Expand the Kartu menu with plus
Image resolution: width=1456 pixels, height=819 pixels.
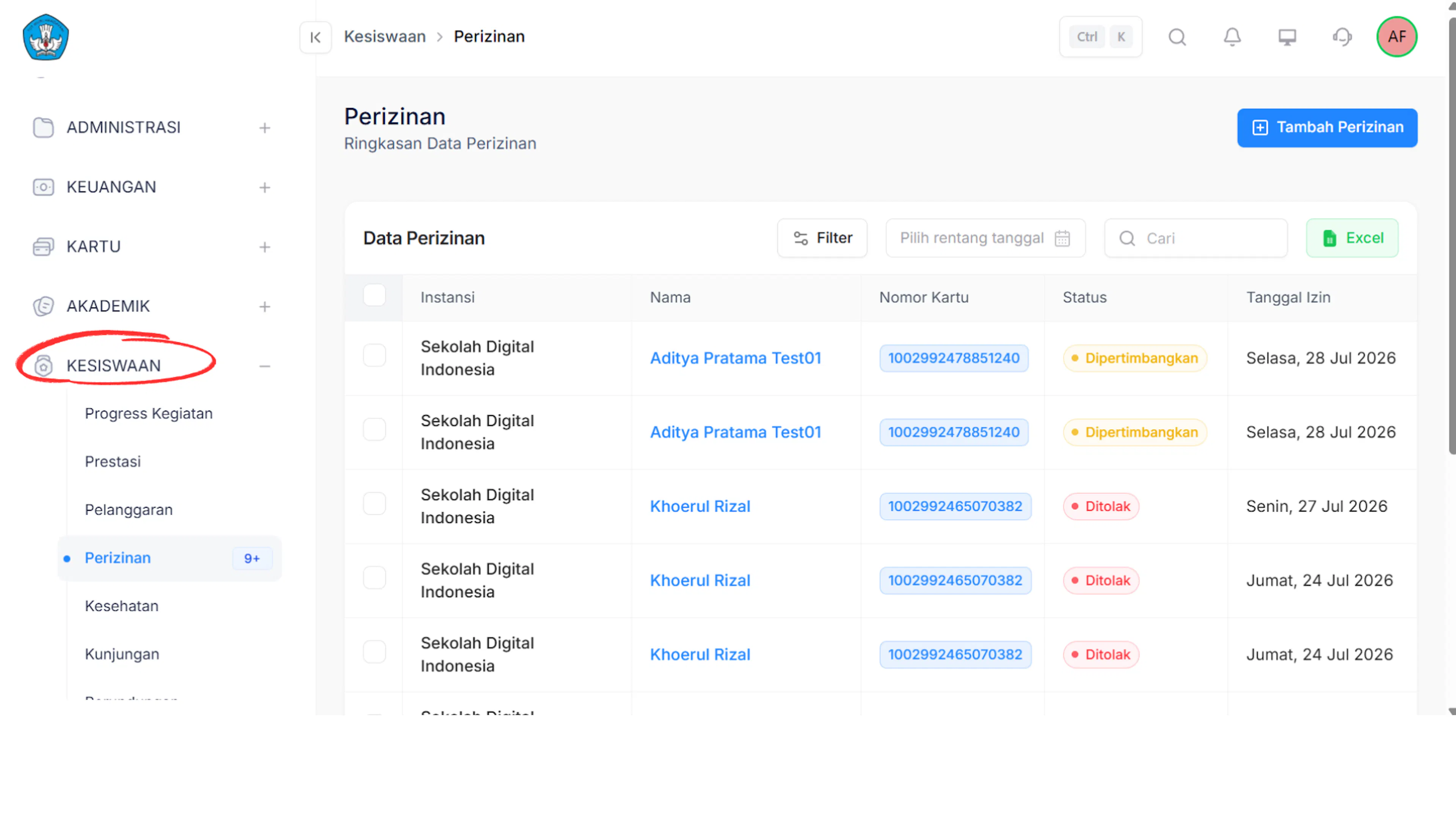coord(265,248)
